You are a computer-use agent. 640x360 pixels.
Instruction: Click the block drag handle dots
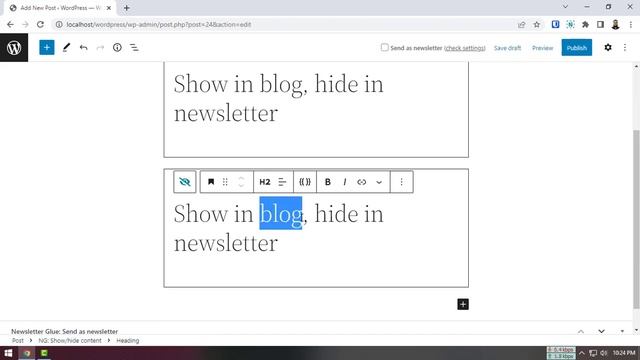tap(225, 182)
